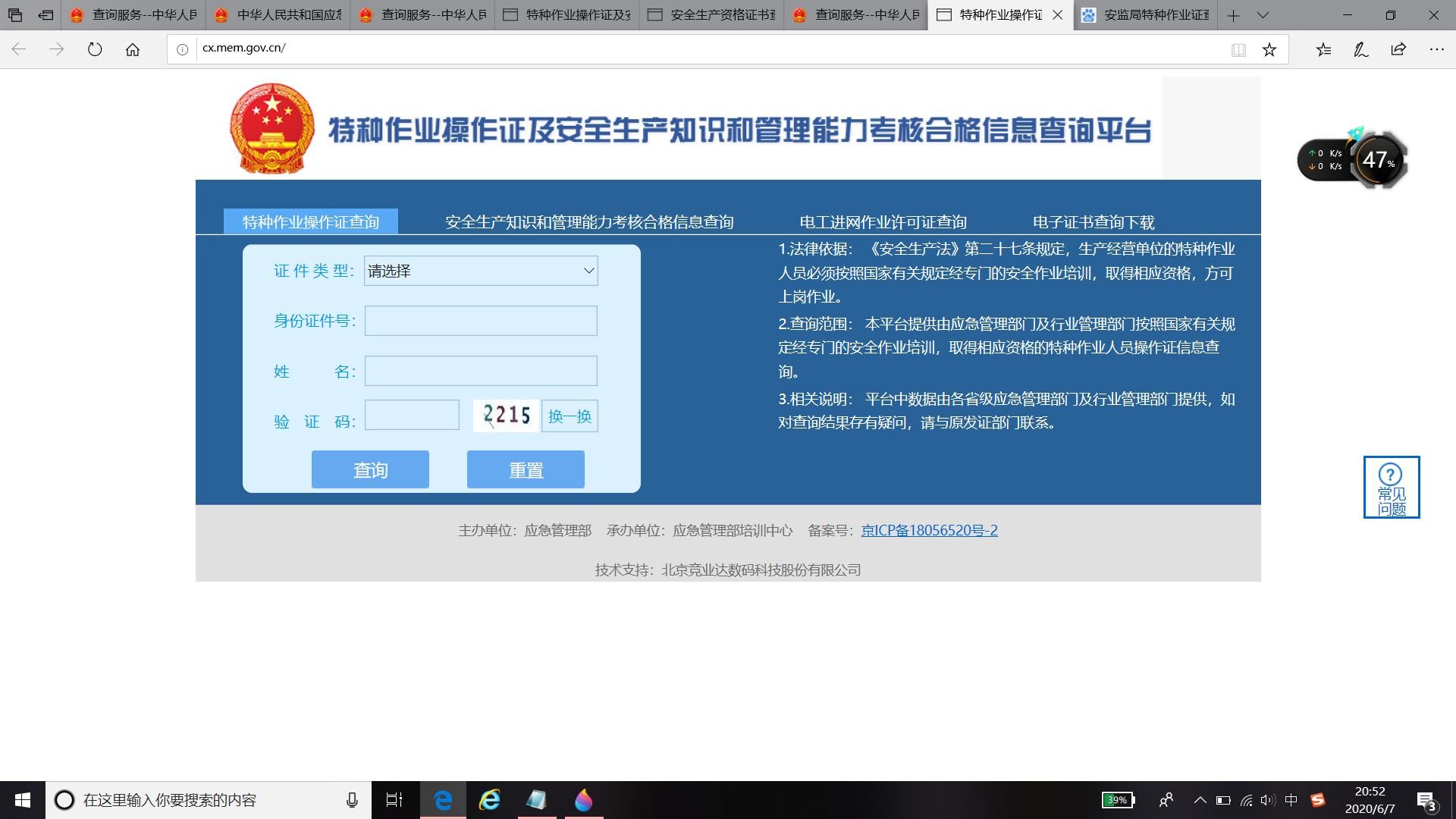Expand the 证件类型 dropdown
This screenshot has width=1456, height=819.
click(481, 271)
